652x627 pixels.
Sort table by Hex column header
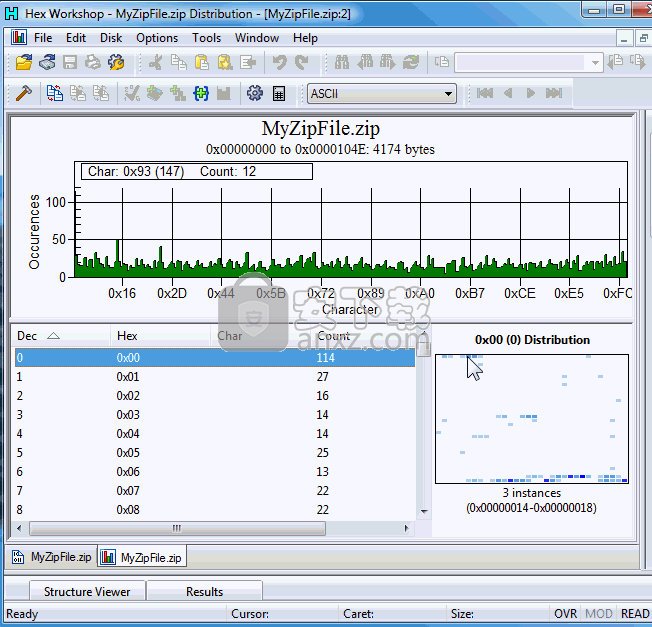click(x=160, y=336)
